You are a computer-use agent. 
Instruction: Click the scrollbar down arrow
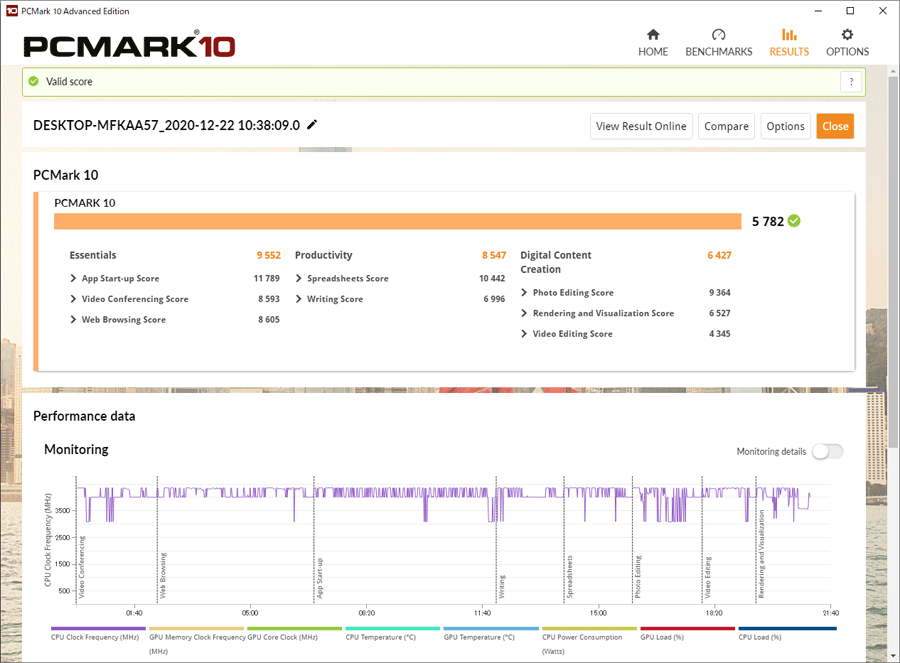click(893, 656)
